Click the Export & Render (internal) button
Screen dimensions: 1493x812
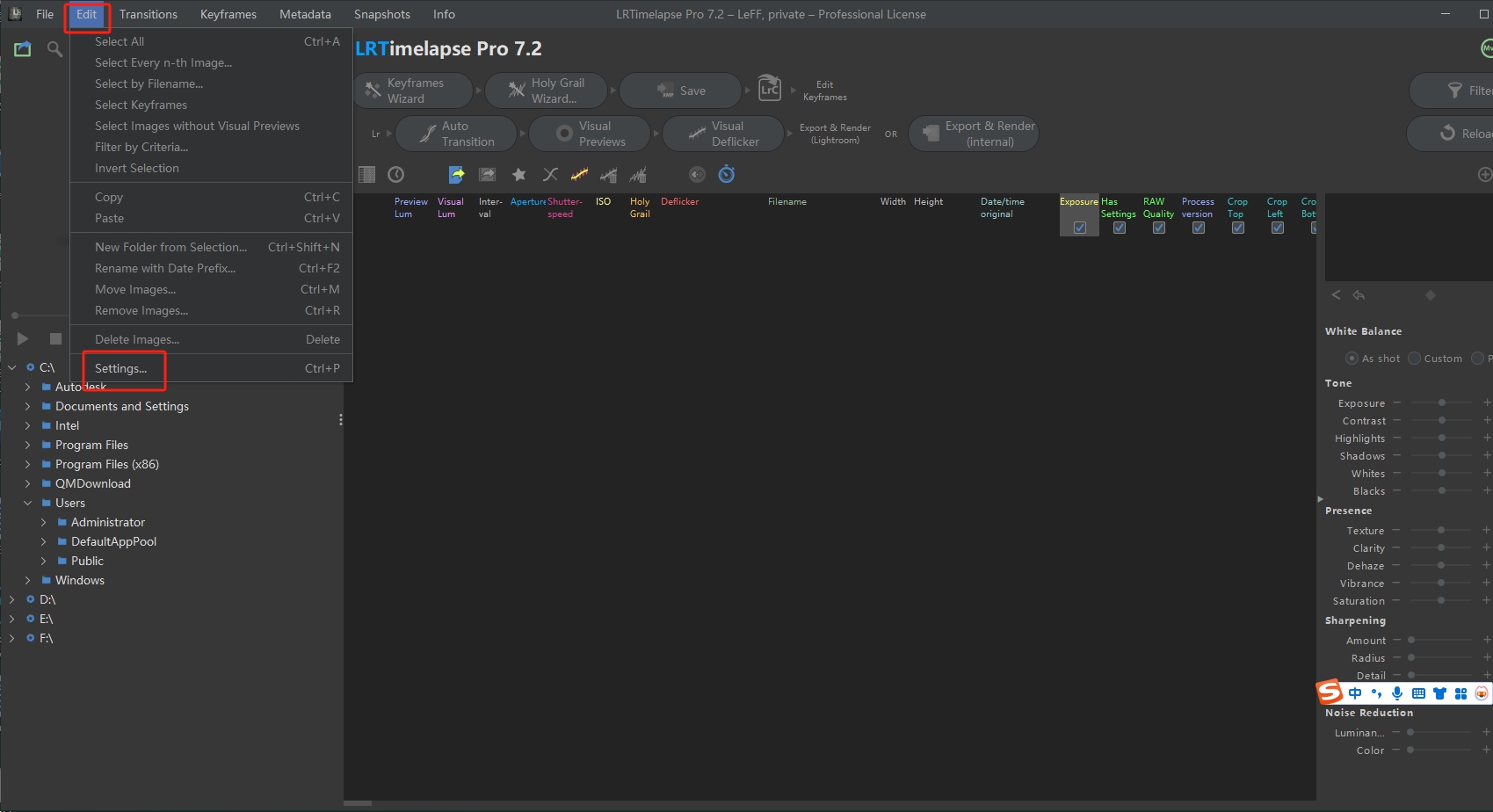(x=974, y=134)
